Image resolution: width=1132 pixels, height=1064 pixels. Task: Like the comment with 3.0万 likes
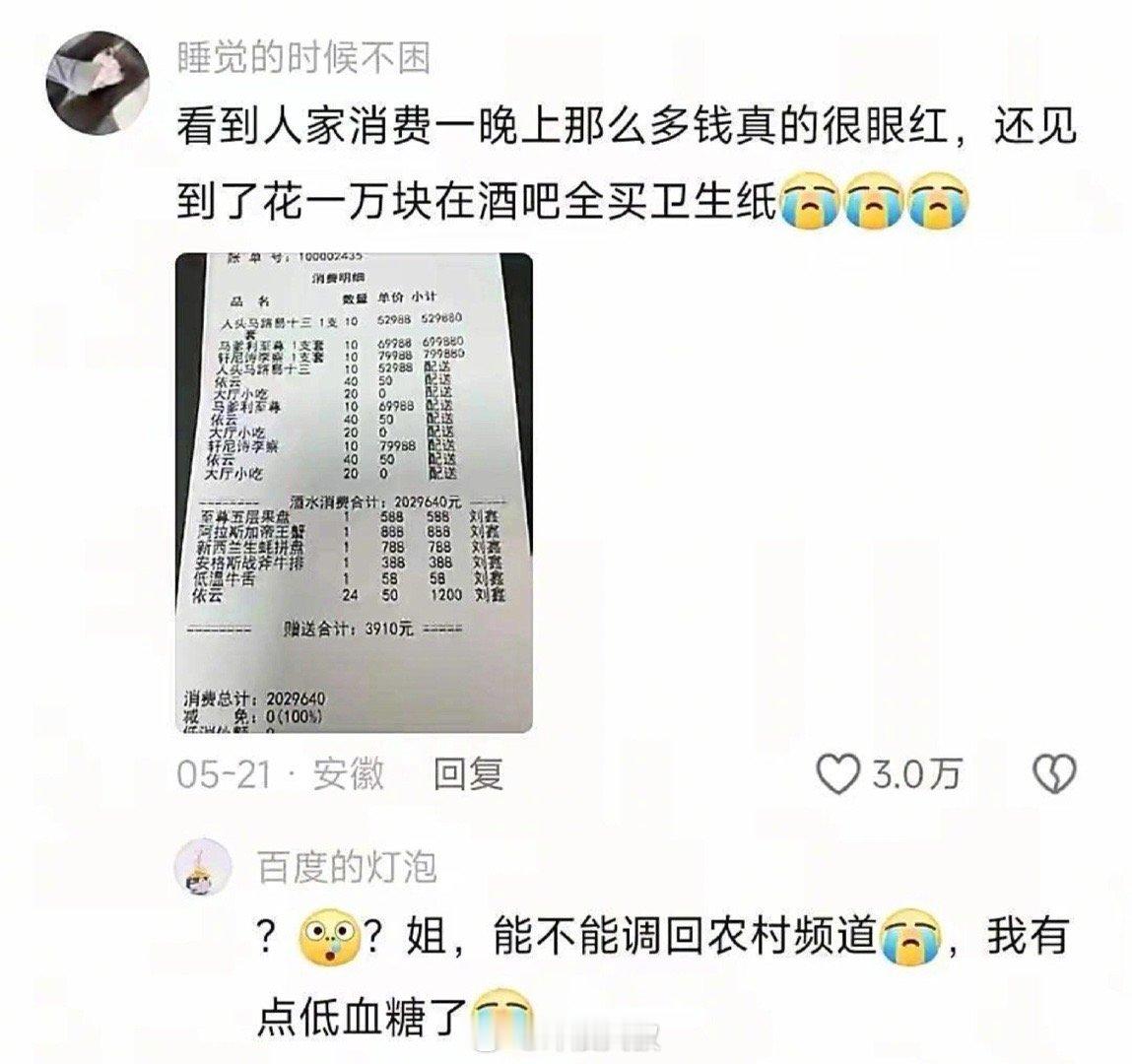tap(836, 774)
